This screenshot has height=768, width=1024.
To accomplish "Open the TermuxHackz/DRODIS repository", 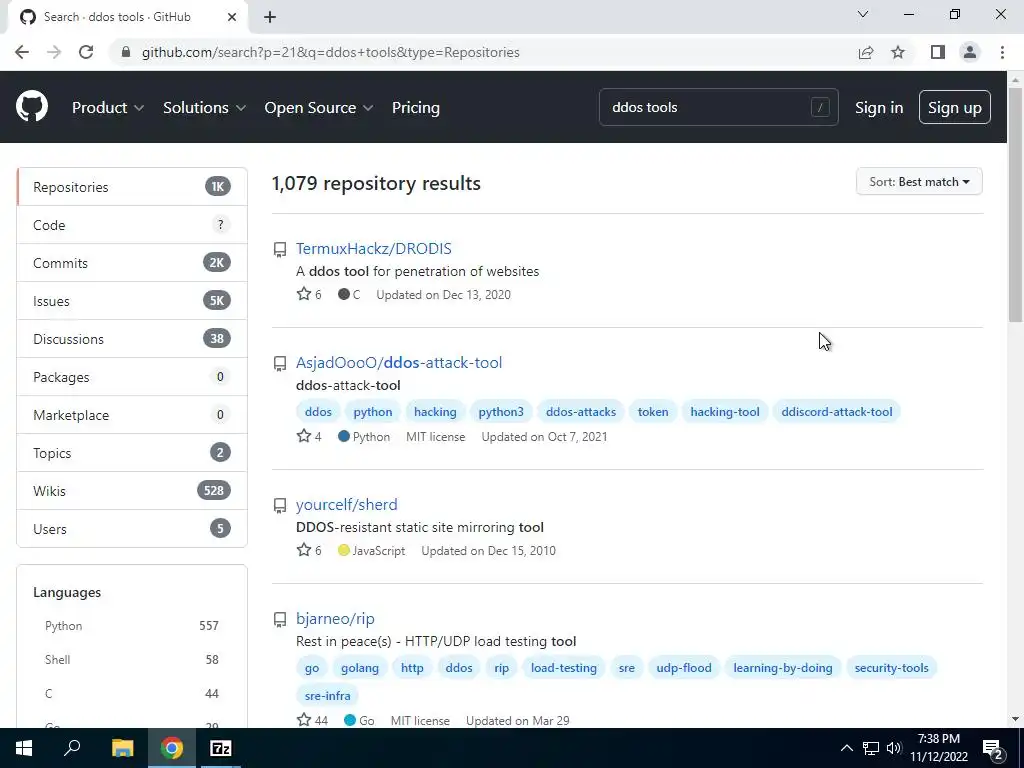I will 374,249.
